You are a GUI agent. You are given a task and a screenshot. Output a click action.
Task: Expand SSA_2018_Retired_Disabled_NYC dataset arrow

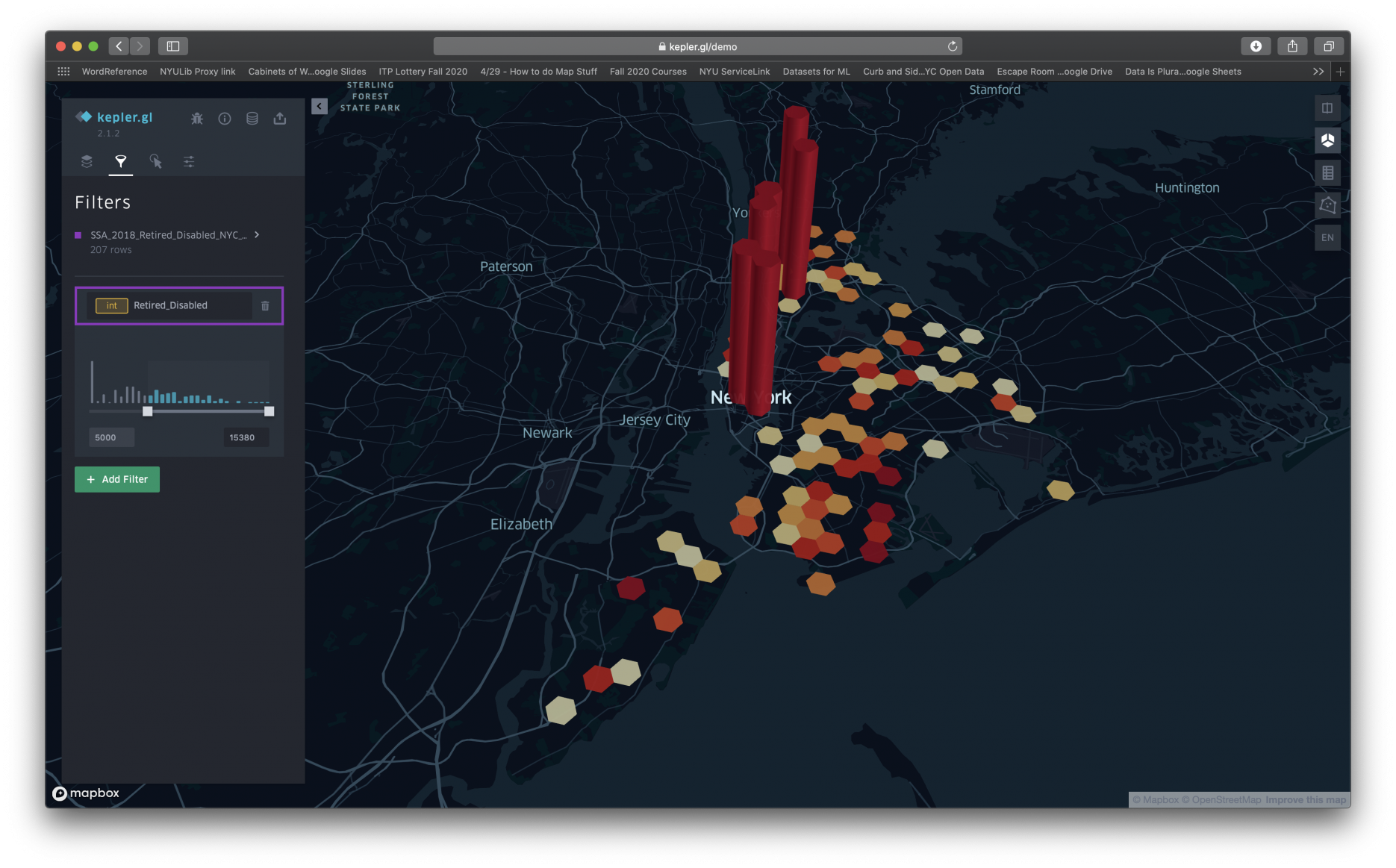(x=257, y=234)
